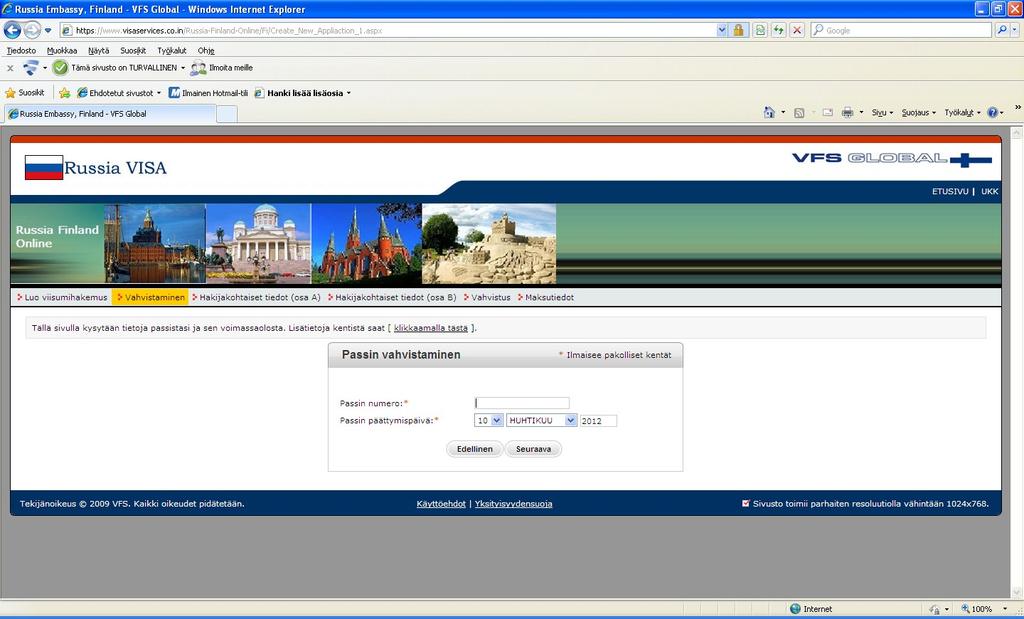Image resolution: width=1024 pixels, height=619 pixels.
Task: Click the green checkmark site-safety icon
Action: [60, 67]
